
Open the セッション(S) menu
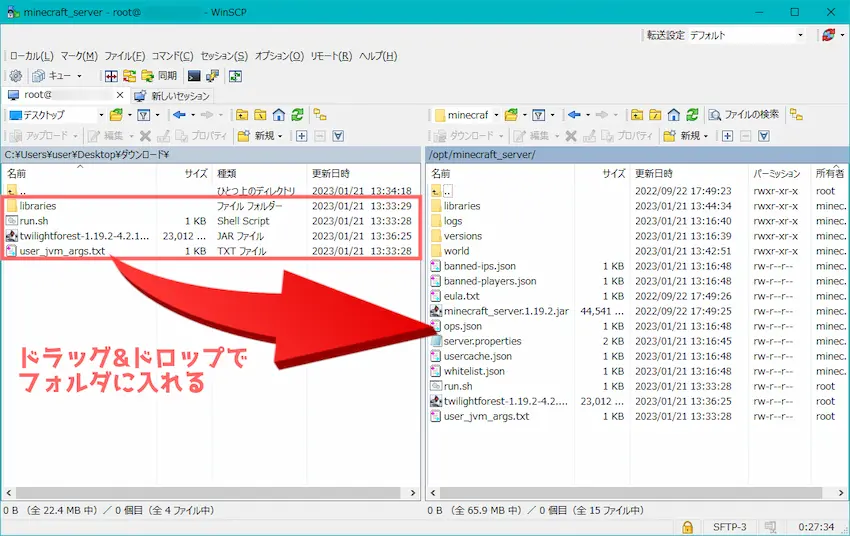click(224, 56)
